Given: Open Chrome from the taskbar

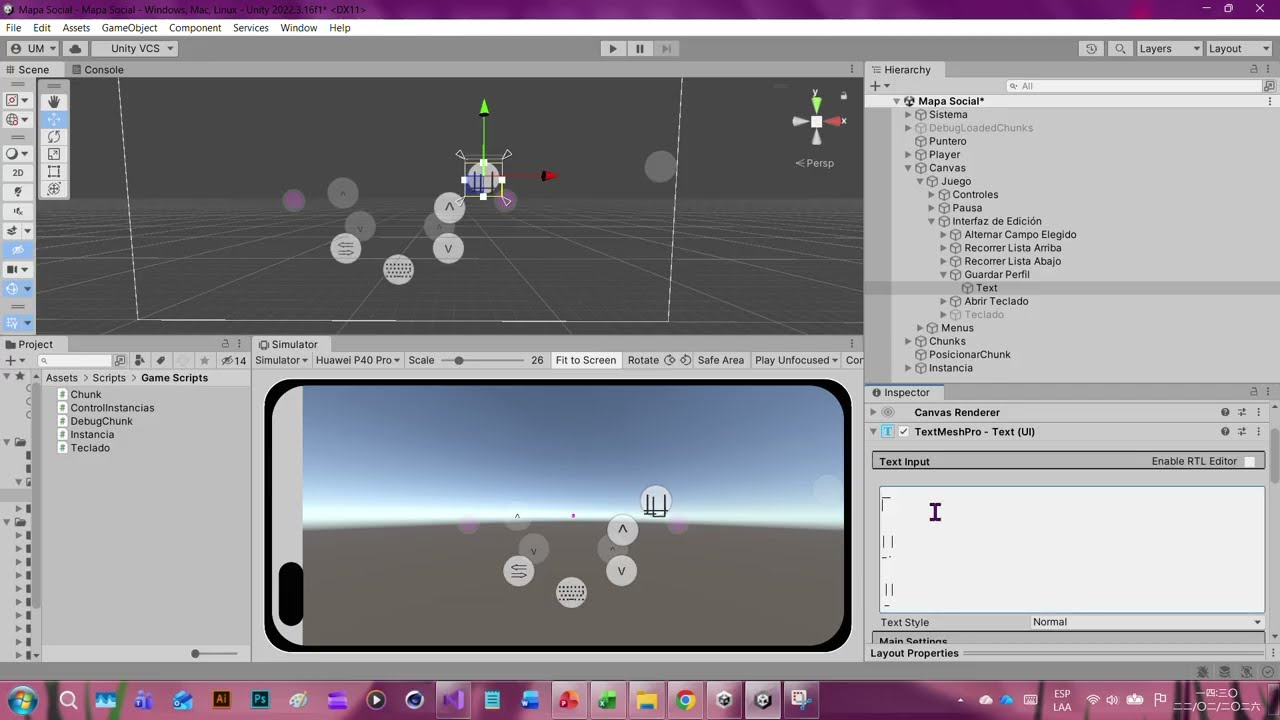Looking at the screenshot, I should tap(685, 700).
